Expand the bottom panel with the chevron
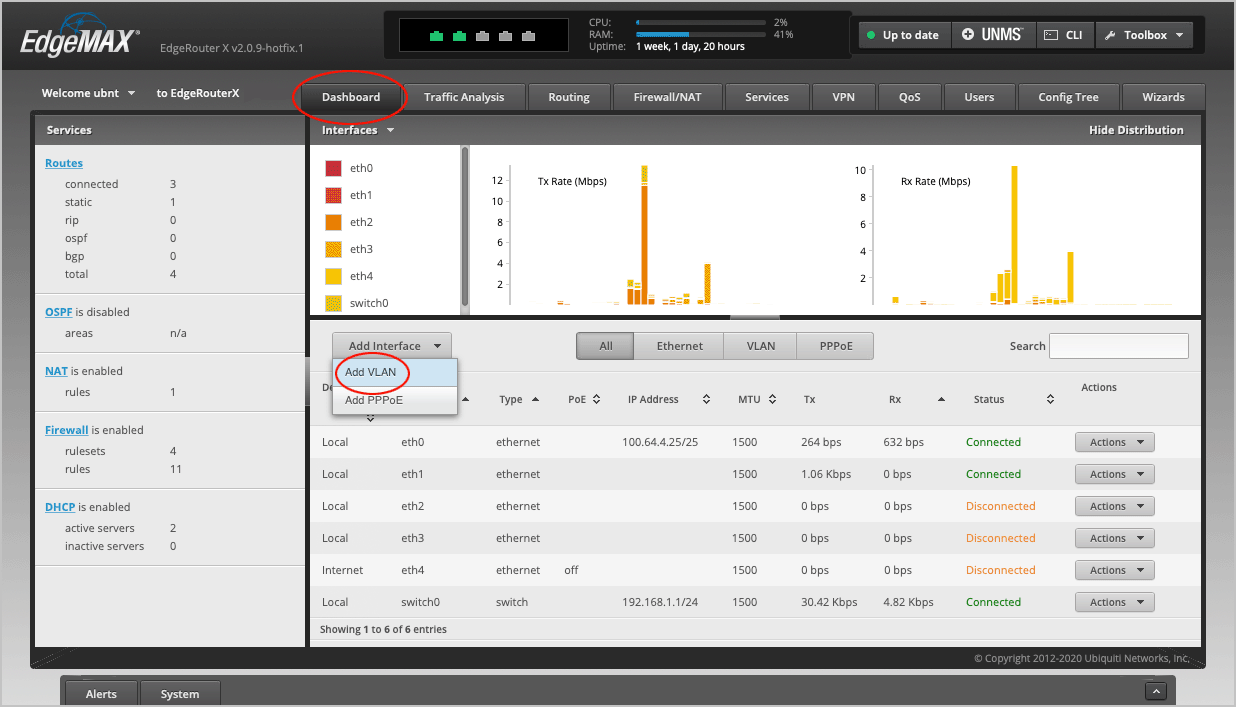1236x707 pixels. click(1155, 691)
